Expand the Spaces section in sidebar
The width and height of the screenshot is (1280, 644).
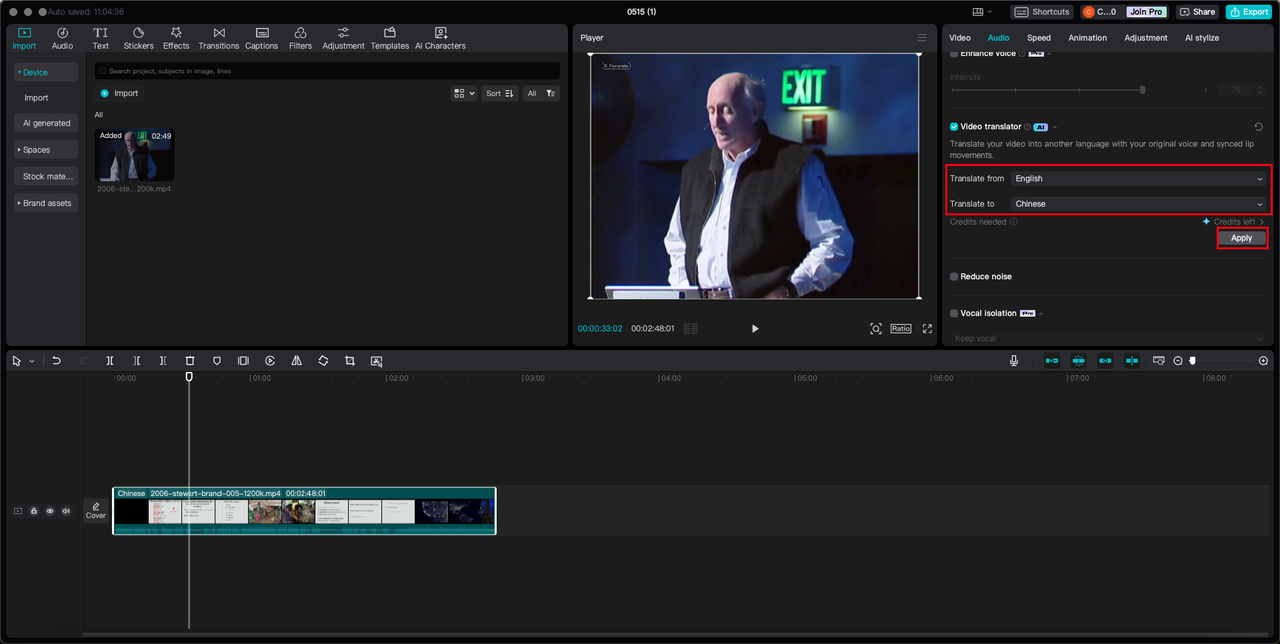(46, 150)
